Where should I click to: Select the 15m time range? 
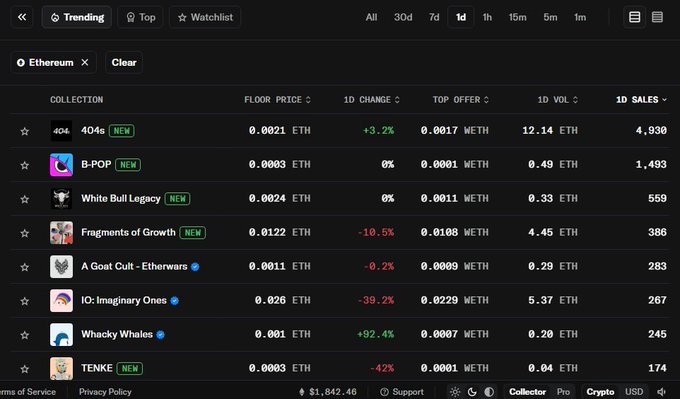[517, 17]
